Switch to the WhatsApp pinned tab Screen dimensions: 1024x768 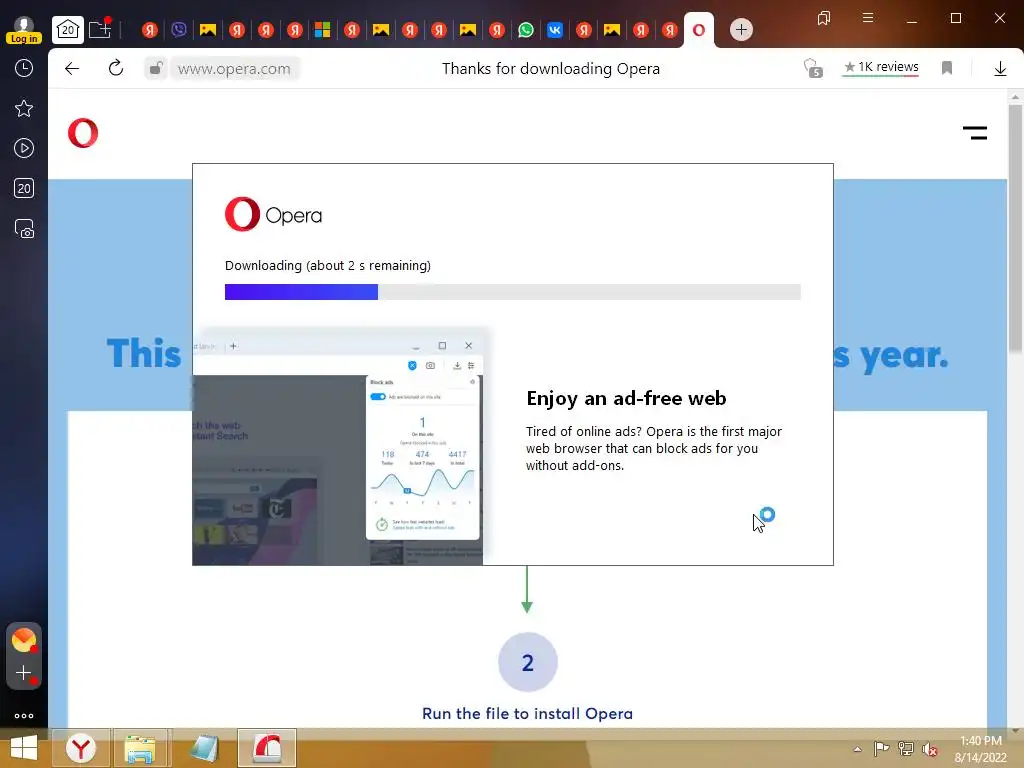[525, 29]
